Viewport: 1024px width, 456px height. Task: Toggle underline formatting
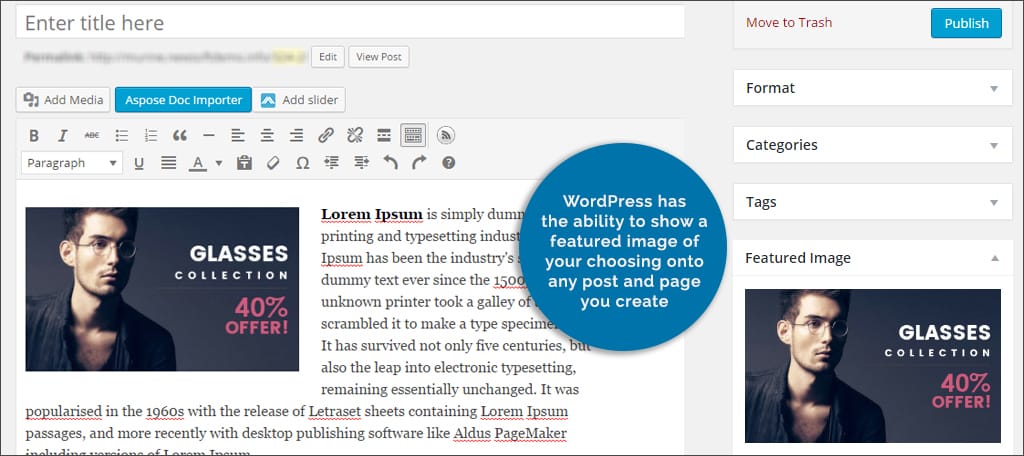coord(139,163)
